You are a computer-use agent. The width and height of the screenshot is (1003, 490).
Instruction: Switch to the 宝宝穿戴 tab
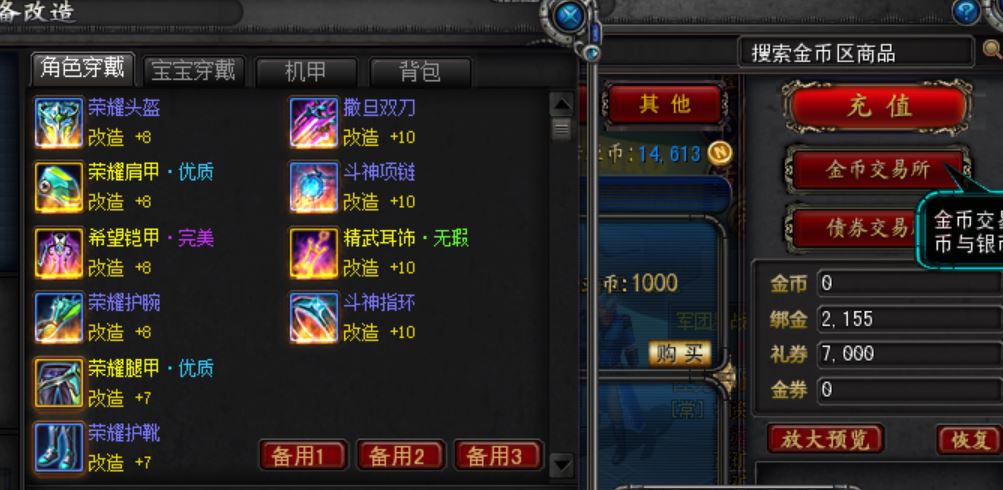point(193,70)
